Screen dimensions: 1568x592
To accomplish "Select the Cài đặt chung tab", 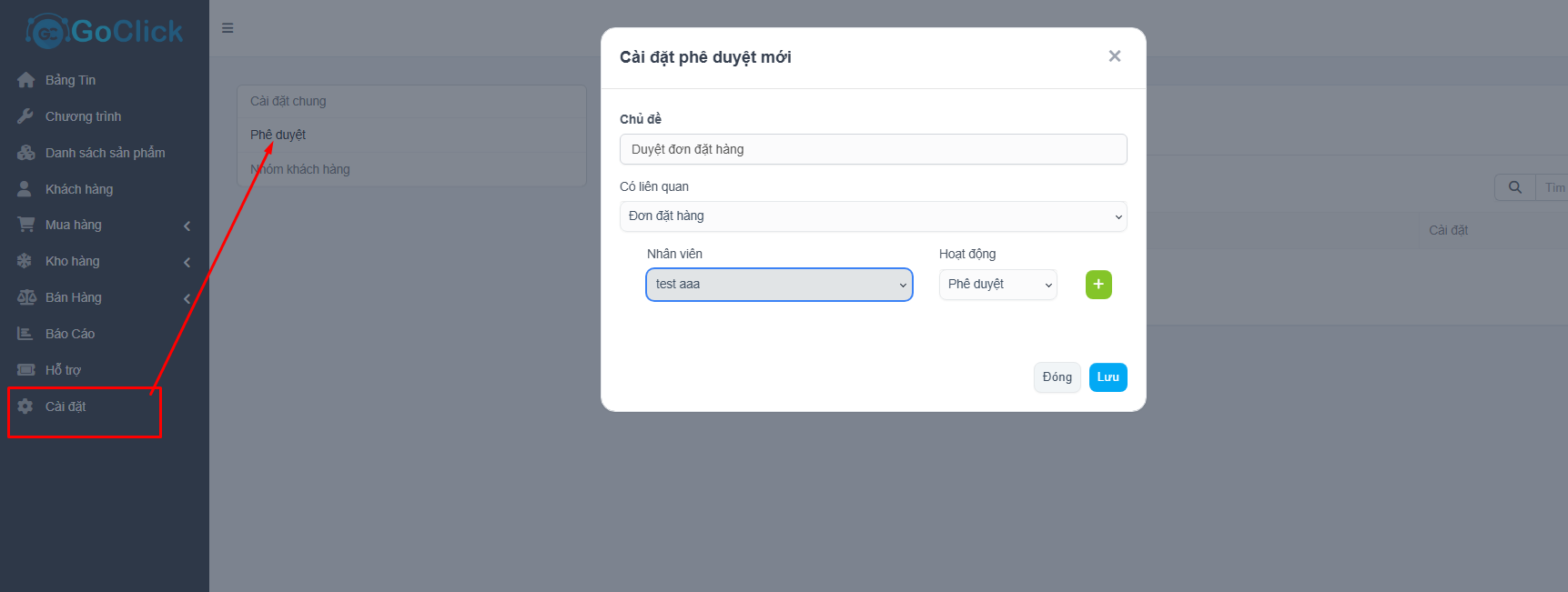I will pyautogui.click(x=288, y=101).
